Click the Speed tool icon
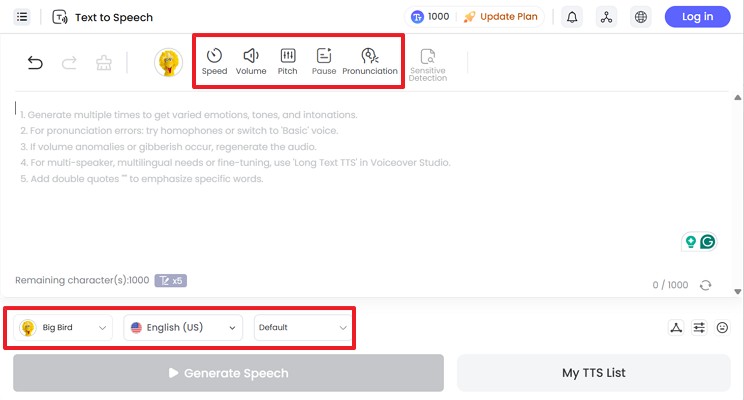This screenshot has height=400, width=744. pos(214,60)
